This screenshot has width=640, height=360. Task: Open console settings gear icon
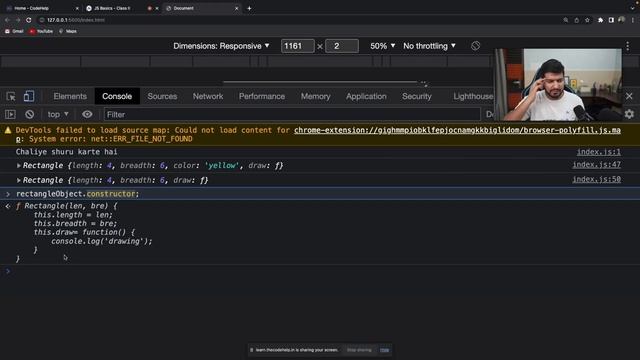pyautogui.click(x=629, y=114)
